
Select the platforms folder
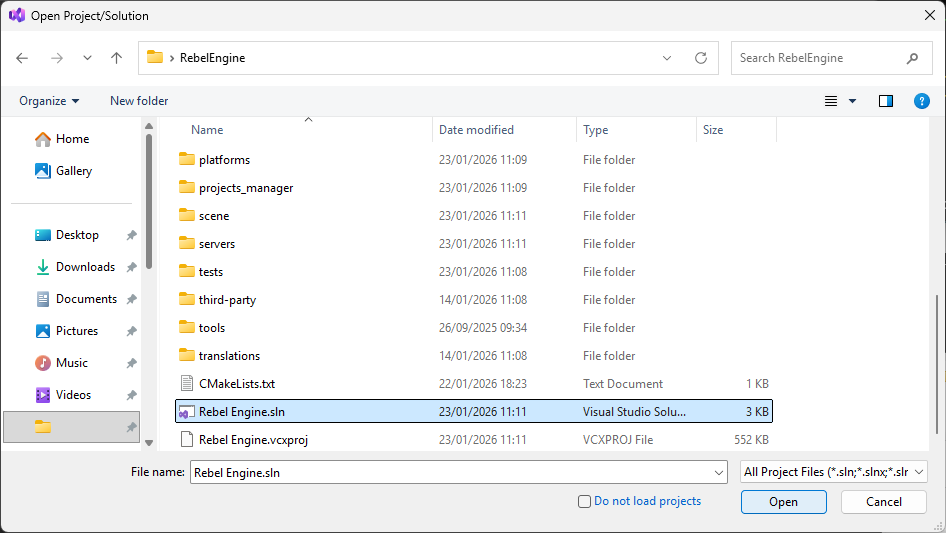(x=474, y=160)
